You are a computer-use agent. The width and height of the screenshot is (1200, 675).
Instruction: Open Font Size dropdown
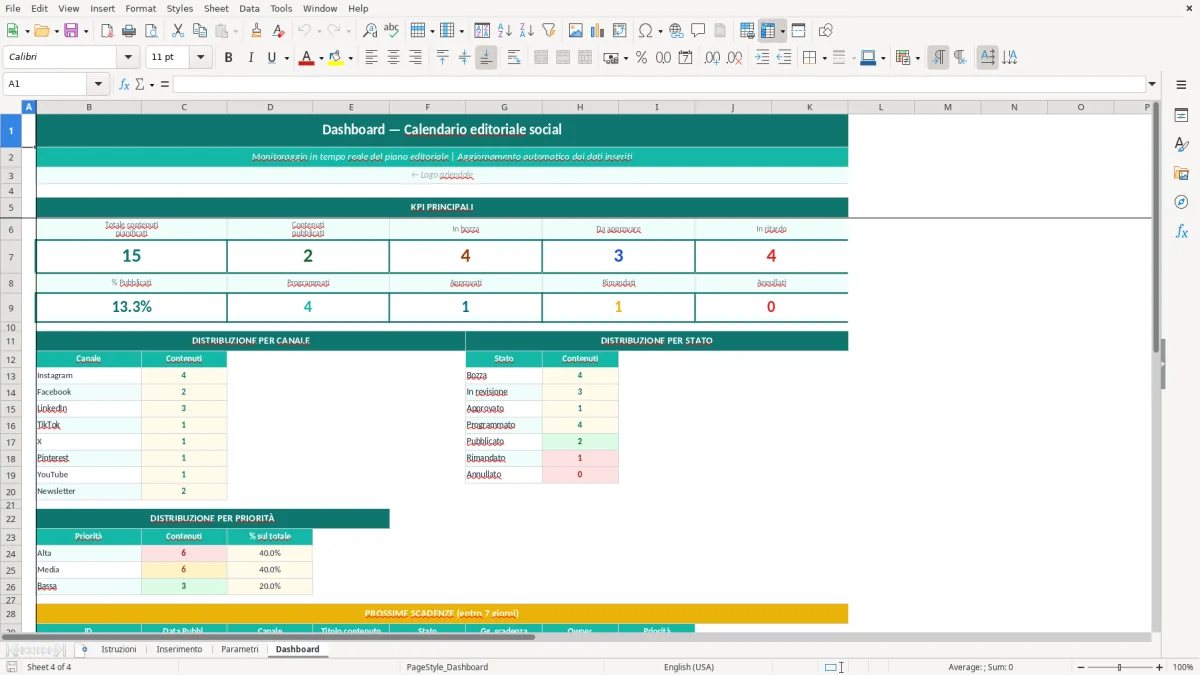pyautogui.click(x=201, y=58)
